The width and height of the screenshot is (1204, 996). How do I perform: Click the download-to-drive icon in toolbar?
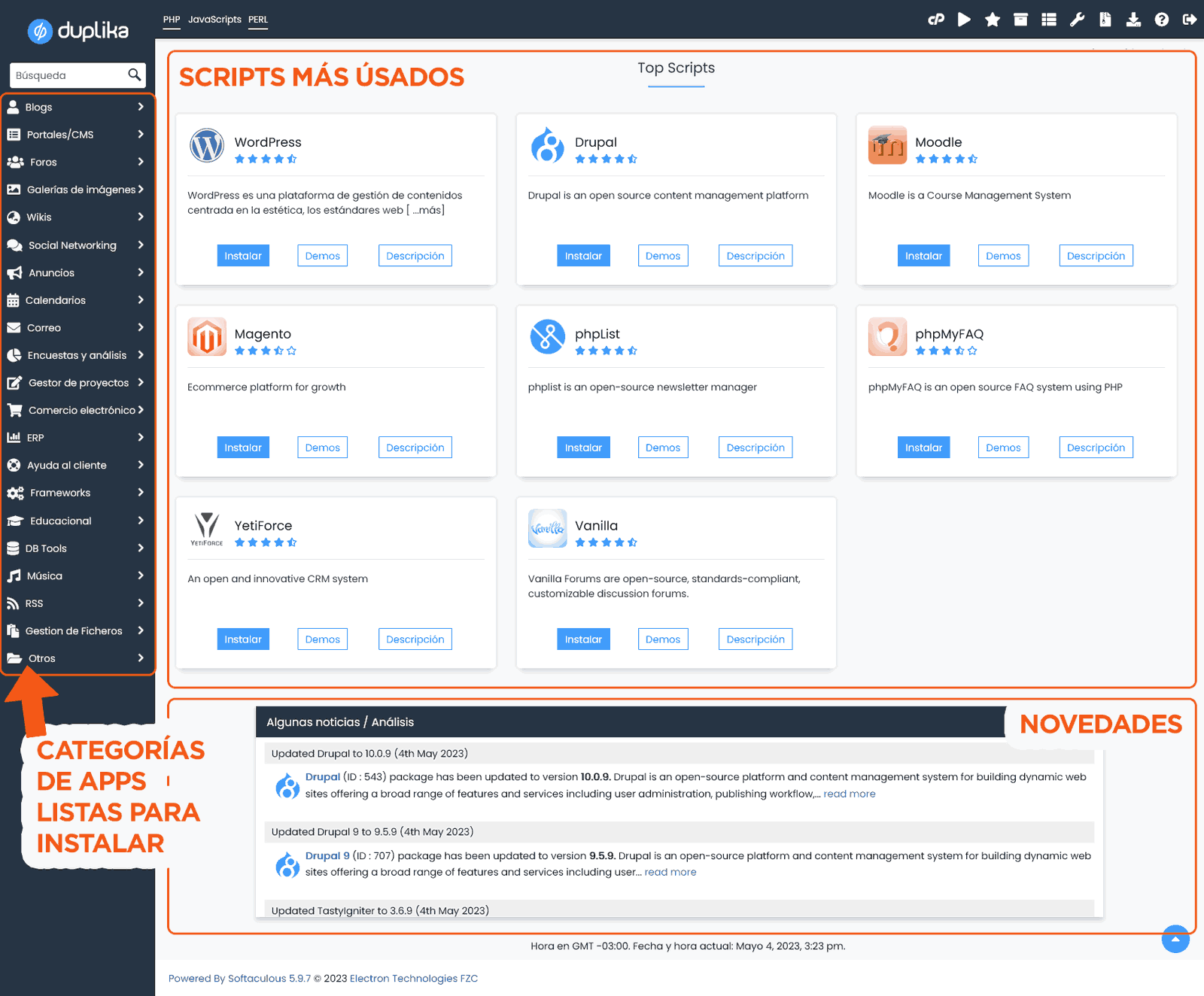click(1133, 20)
